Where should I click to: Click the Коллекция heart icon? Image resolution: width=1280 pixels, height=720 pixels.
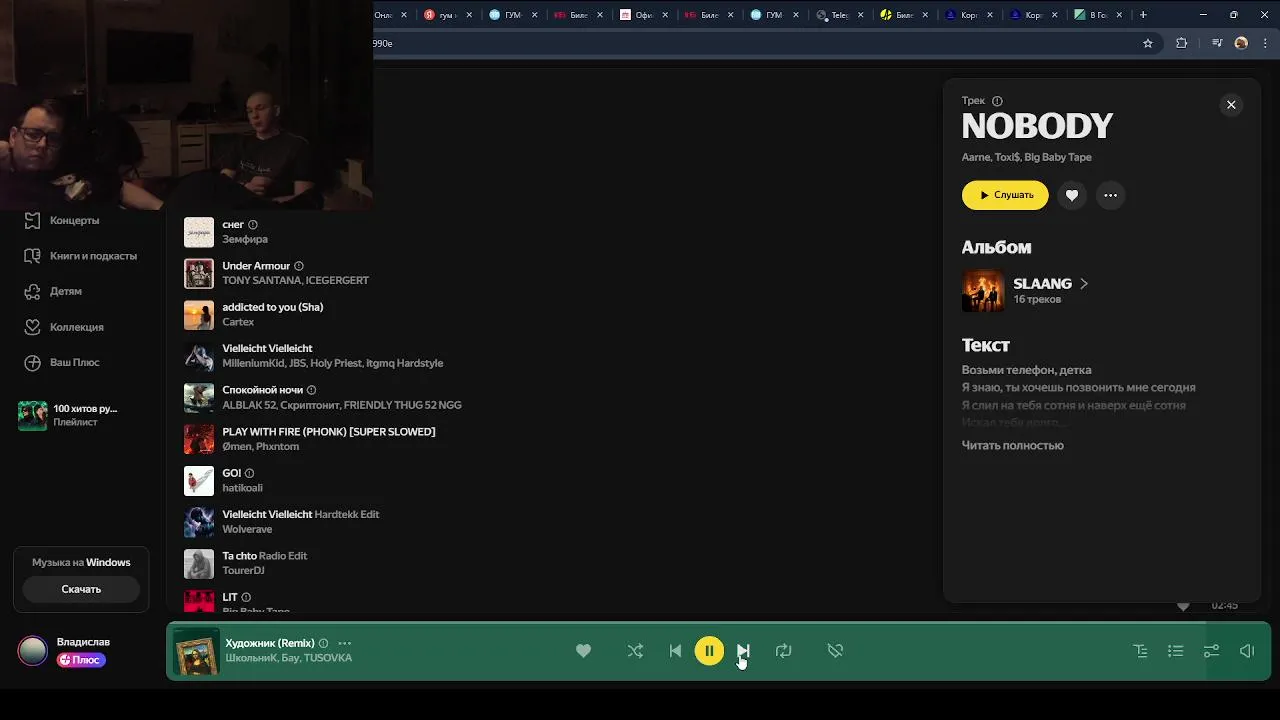pyautogui.click(x=32, y=327)
